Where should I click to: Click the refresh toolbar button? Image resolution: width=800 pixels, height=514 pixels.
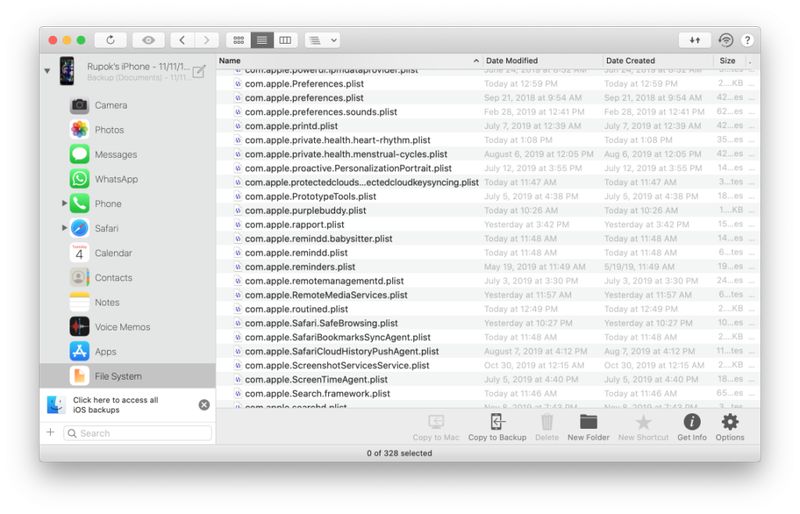pos(110,40)
